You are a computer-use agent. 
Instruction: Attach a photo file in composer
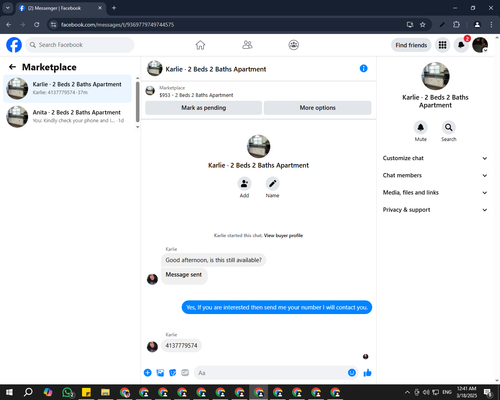tap(160, 373)
